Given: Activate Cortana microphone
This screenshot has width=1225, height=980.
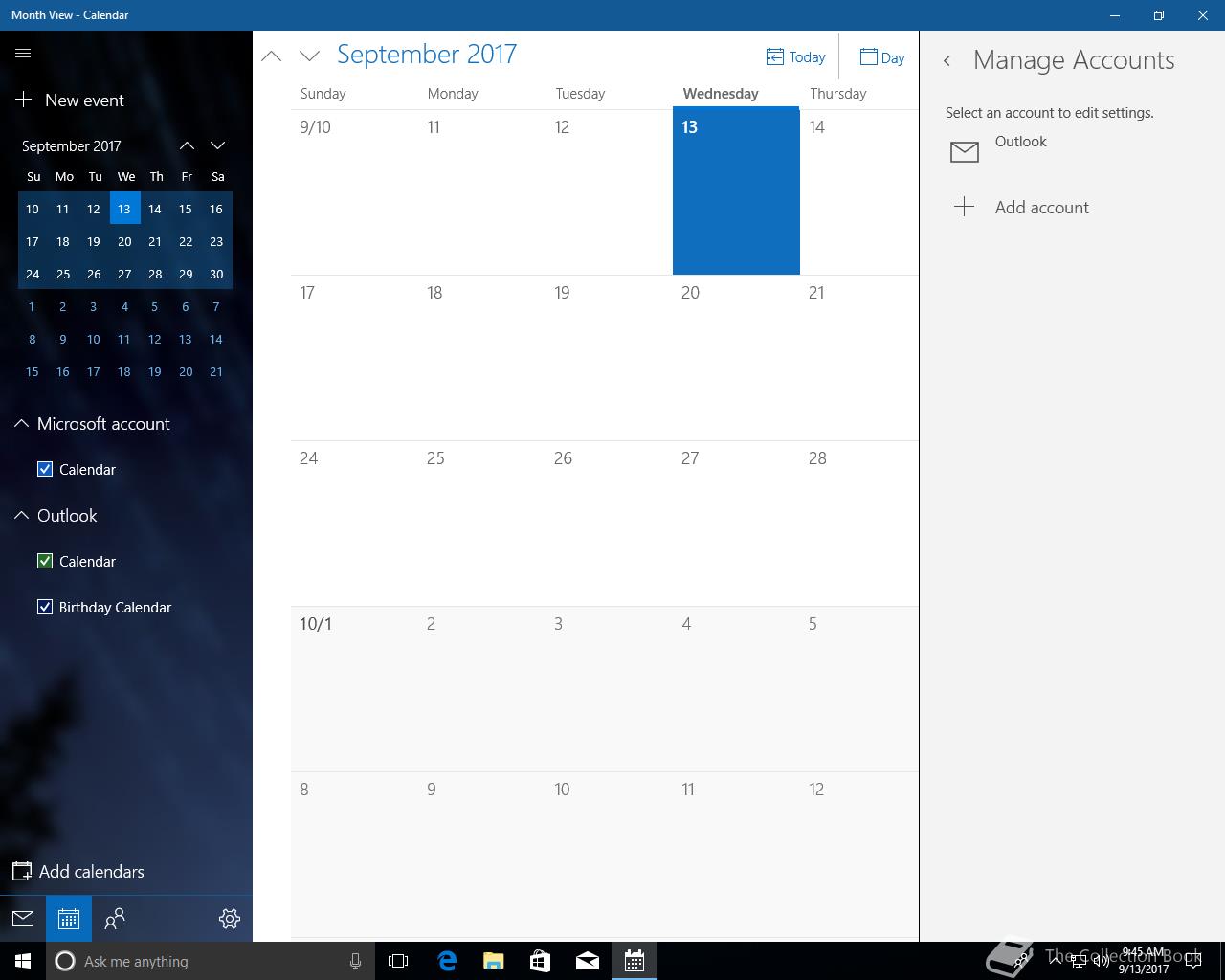Looking at the screenshot, I should coord(355,961).
